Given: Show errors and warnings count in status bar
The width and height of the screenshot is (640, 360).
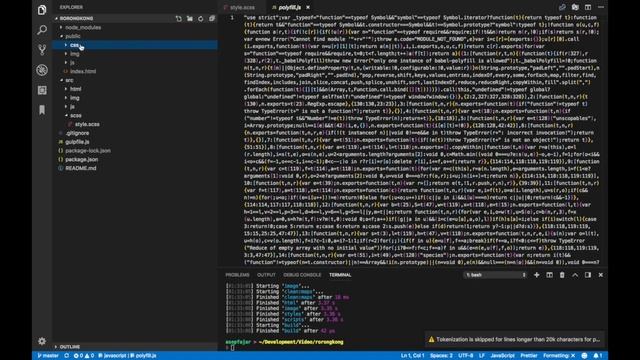Looking at the screenshot, I should [84, 356].
